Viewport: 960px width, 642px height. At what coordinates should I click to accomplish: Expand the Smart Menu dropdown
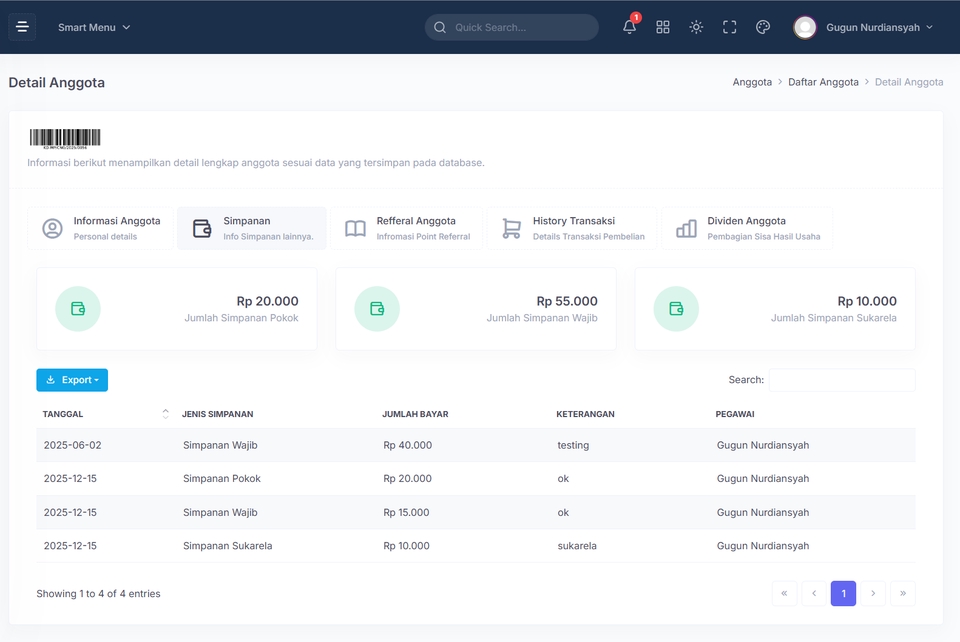tap(94, 28)
